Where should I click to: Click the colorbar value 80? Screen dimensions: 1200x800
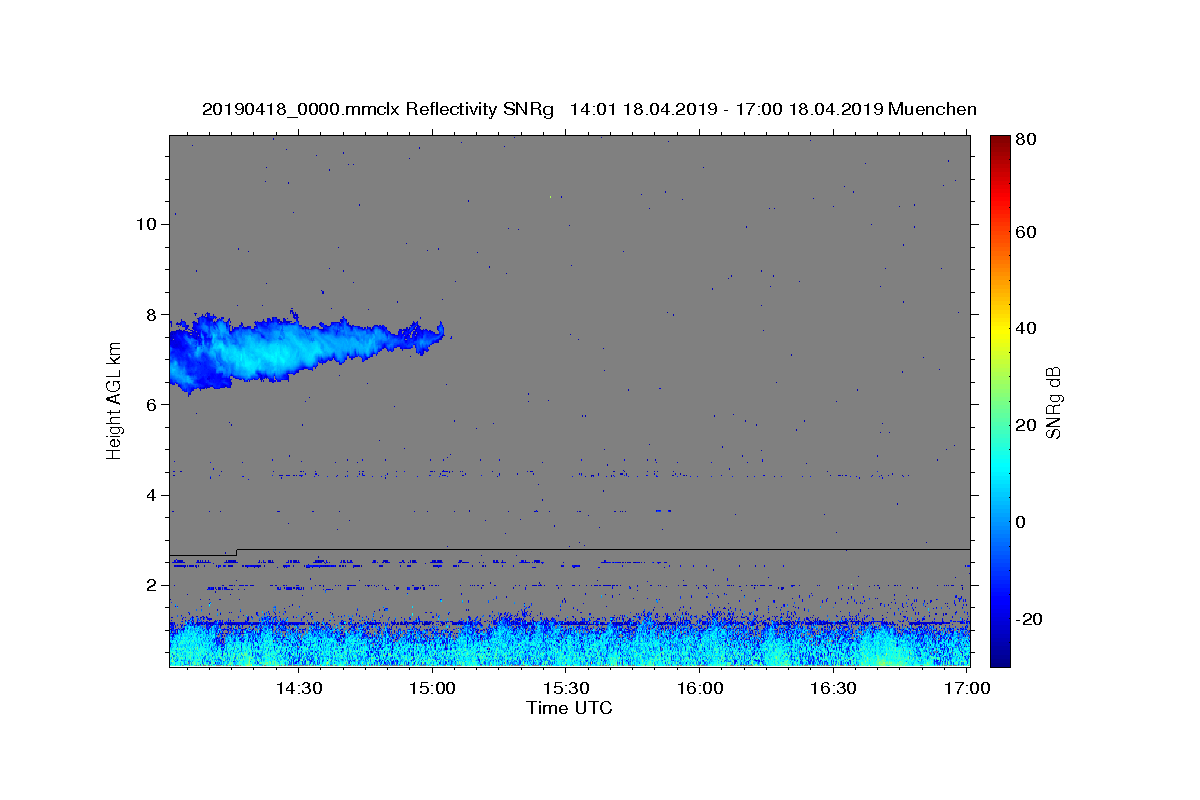click(x=1025, y=141)
